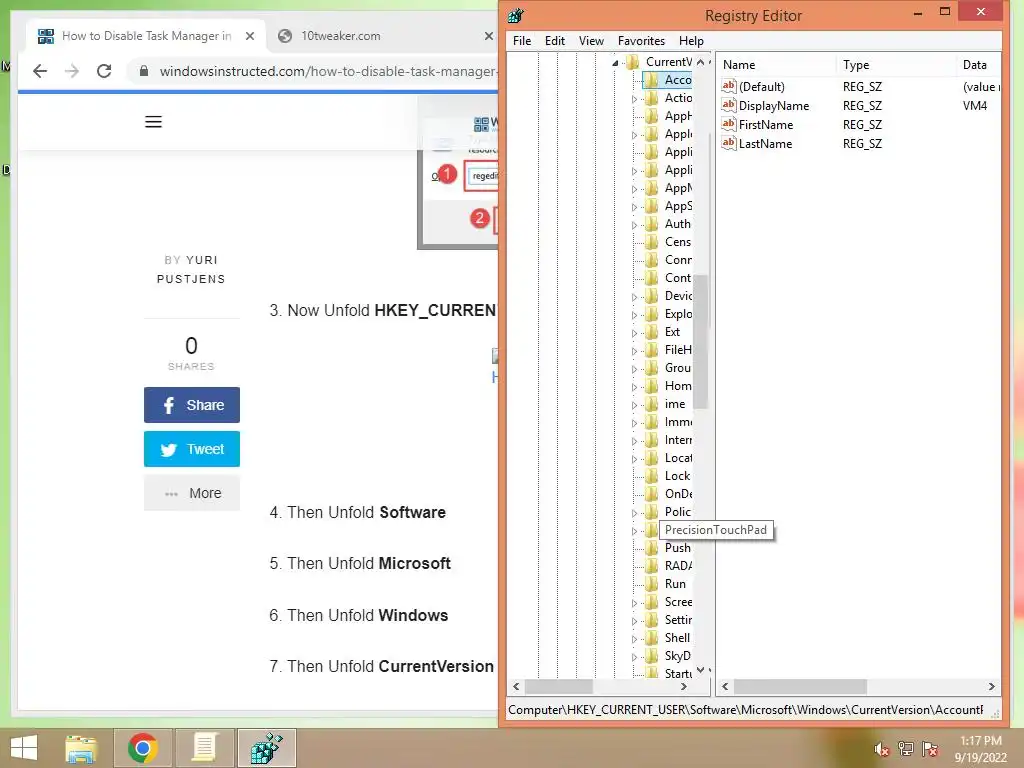
Task: Open the View menu in Registry Editor
Action: 591,40
